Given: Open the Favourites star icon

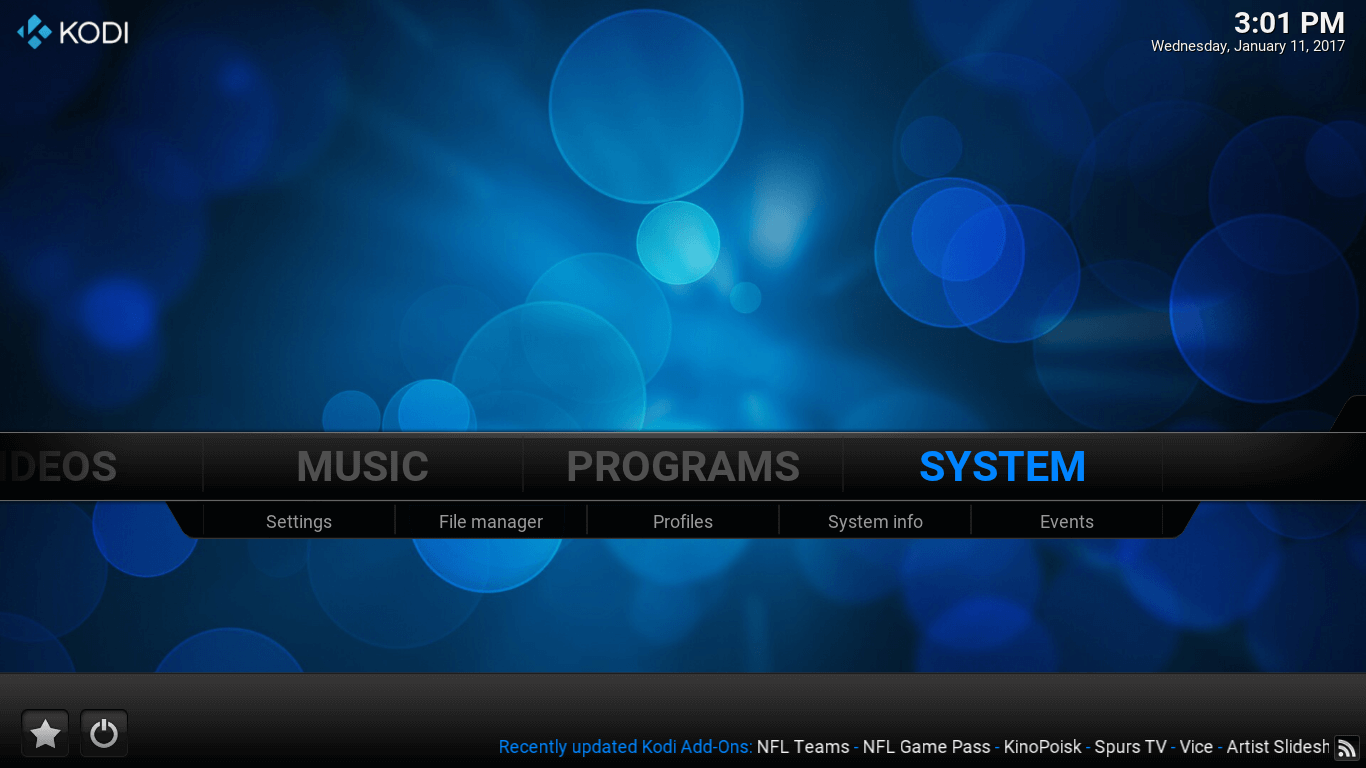Looking at the screenshot, I should click(45, 734).
